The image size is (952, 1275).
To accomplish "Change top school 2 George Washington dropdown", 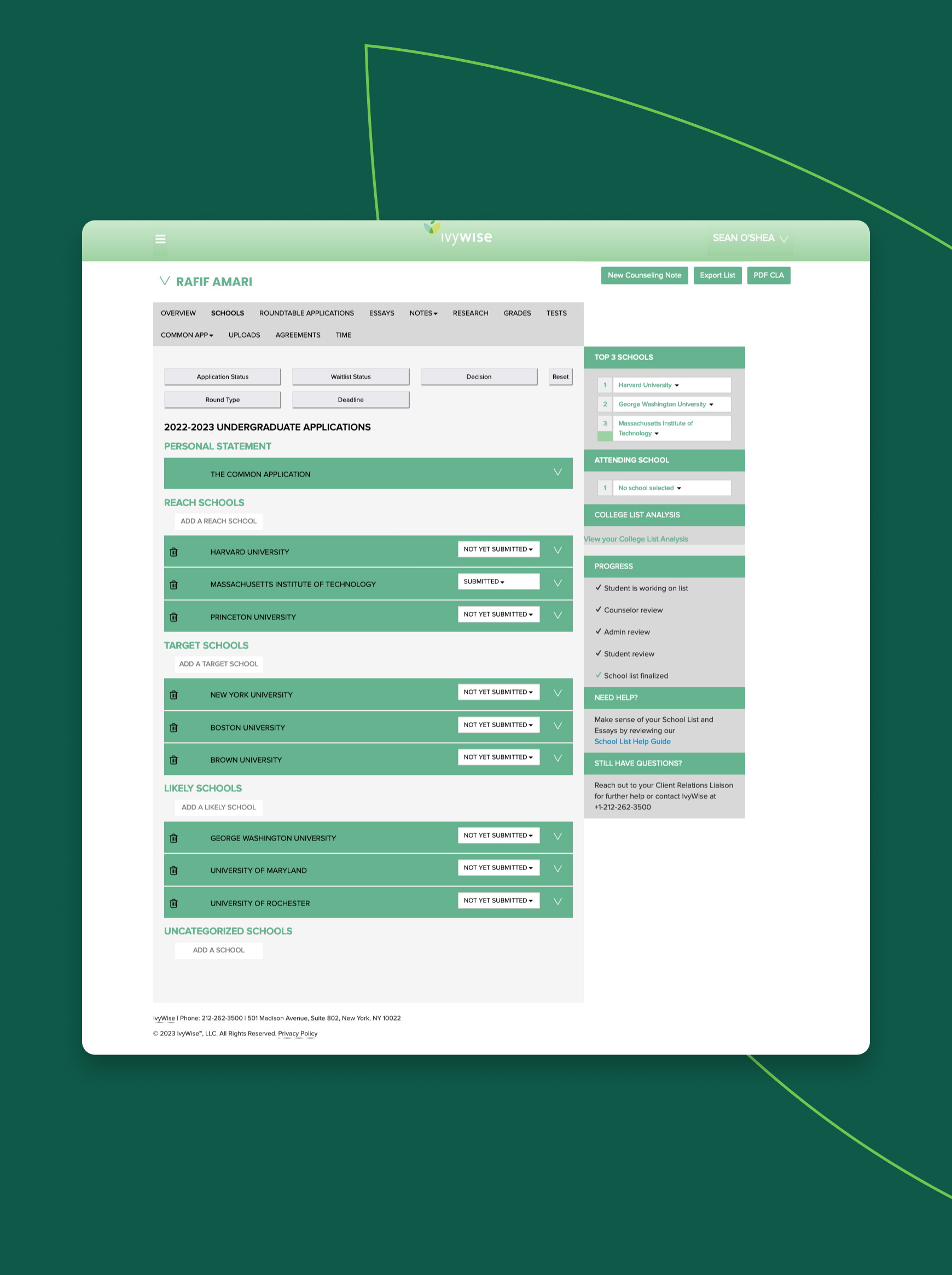I will tap(671, 404).
